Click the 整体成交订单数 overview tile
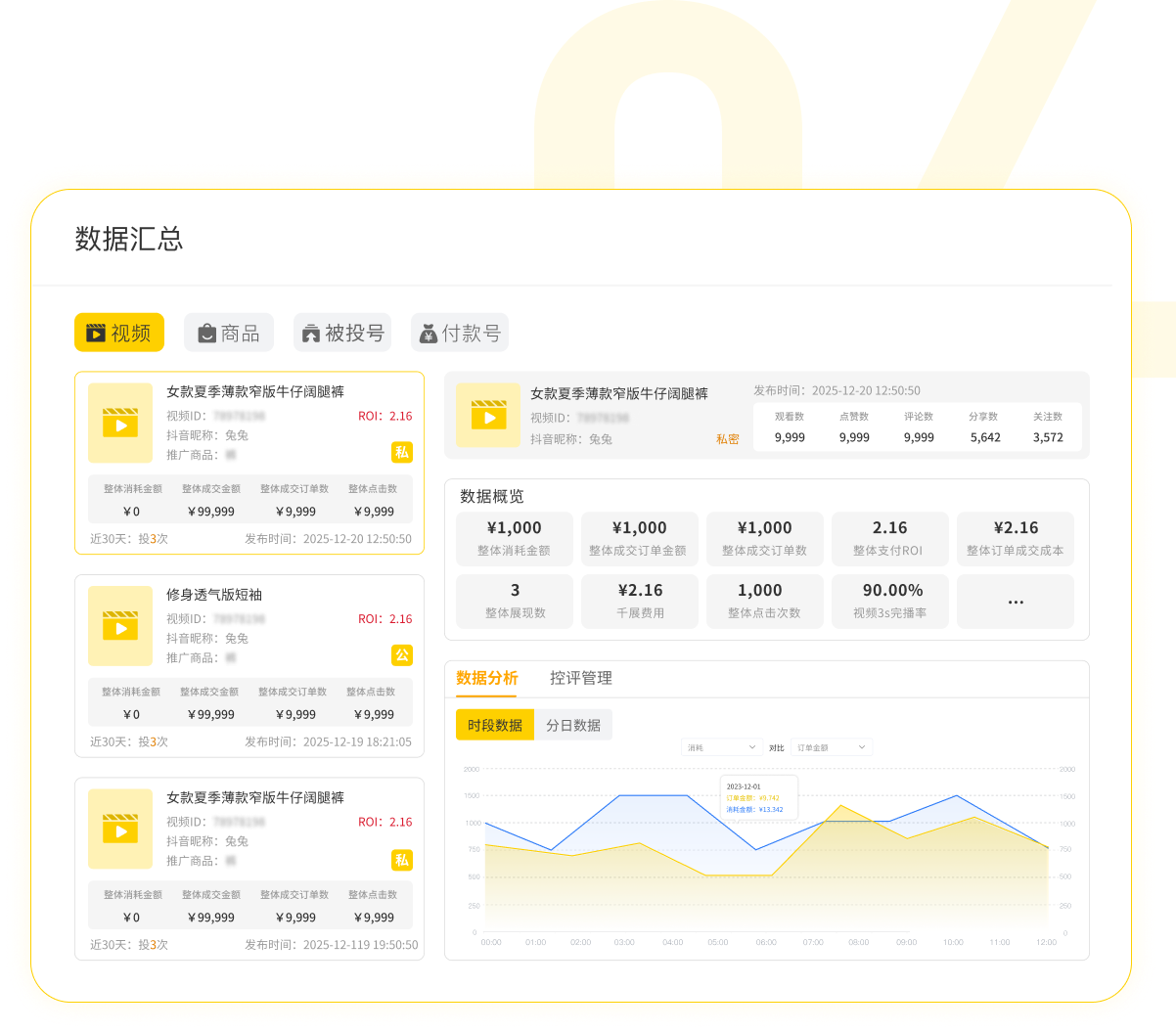Screen dimensions: 1176x1032 click(765, 538)
